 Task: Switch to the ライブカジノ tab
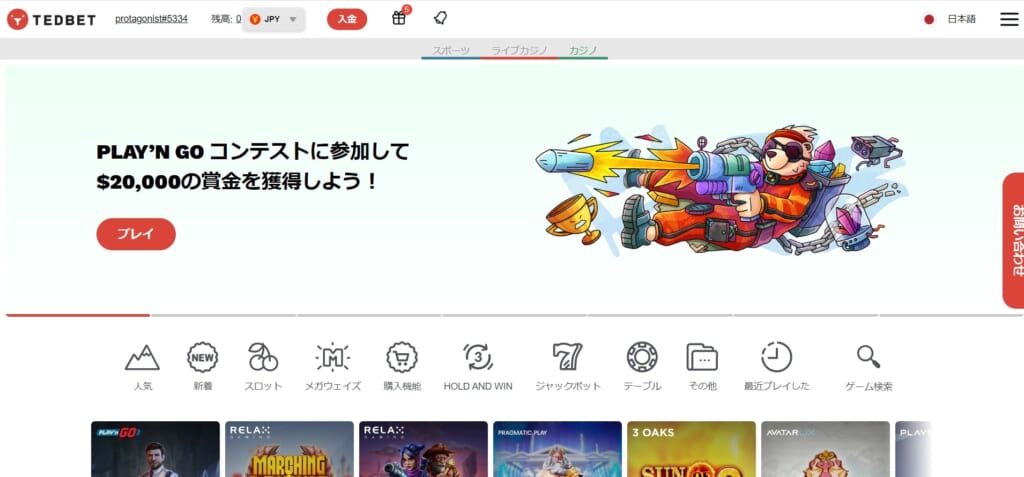point(519,50)
